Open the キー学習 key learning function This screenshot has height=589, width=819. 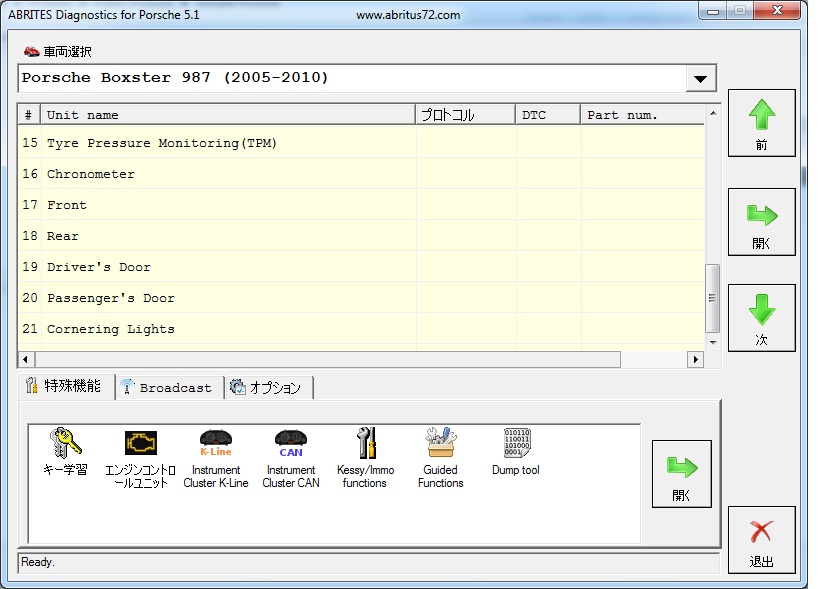point(65,452)
